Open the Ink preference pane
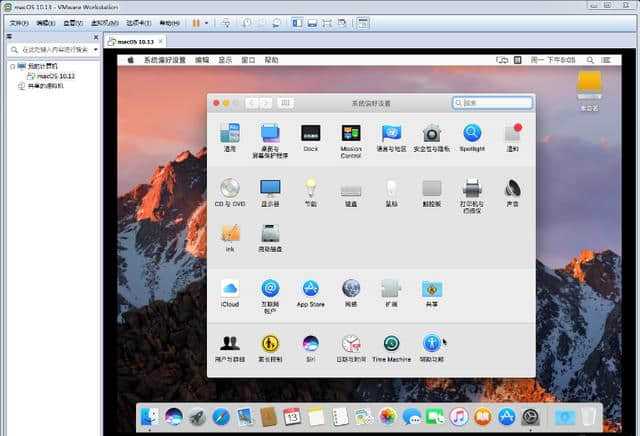The height and width of the screenshot is (436, 640). [230, 238]
